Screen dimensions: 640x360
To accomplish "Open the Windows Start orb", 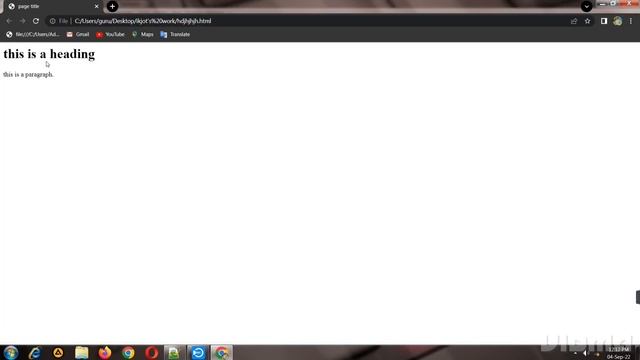I will [11, 353].
